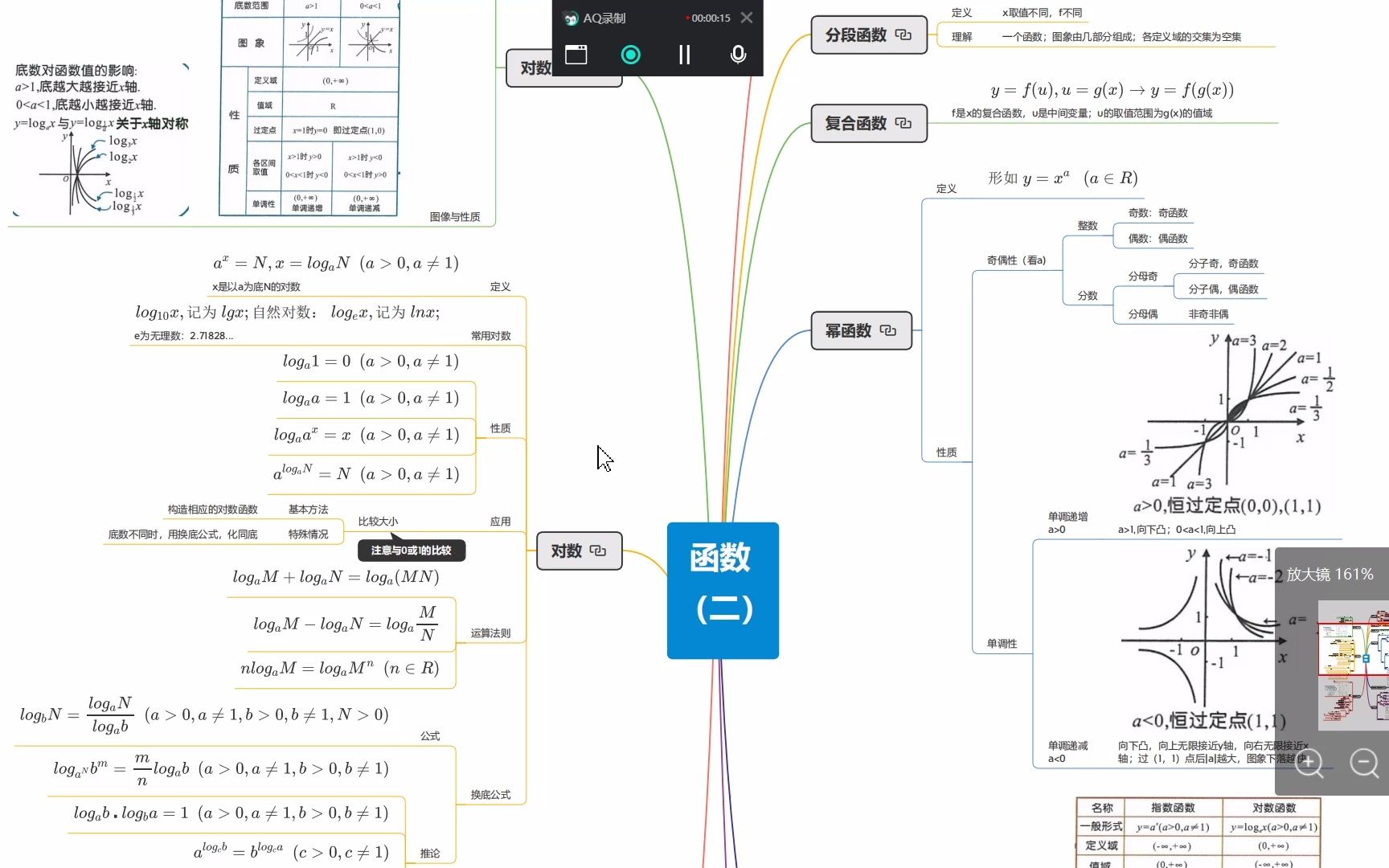This screenshot has height=868, width=1389.
Task: Select the 对数 node left of center
Action: tap(579, 551)
